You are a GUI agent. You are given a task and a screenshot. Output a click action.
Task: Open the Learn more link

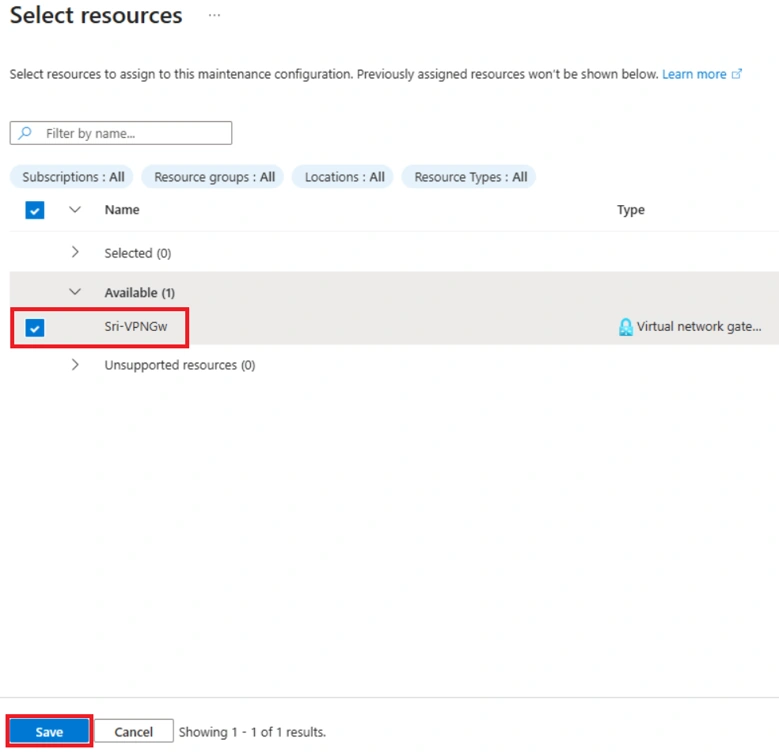tap(694, 74)
